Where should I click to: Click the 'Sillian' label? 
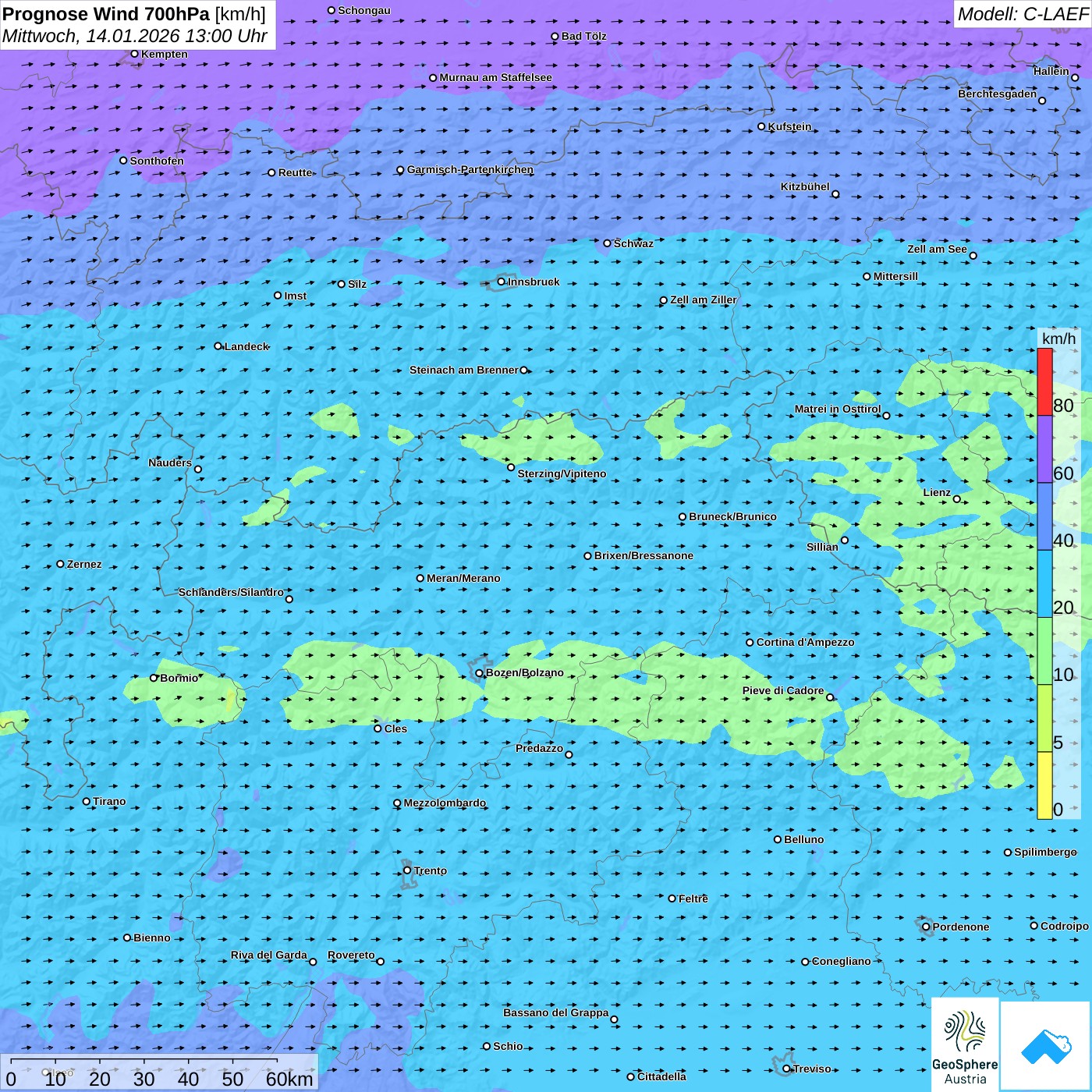pos(822,547)
